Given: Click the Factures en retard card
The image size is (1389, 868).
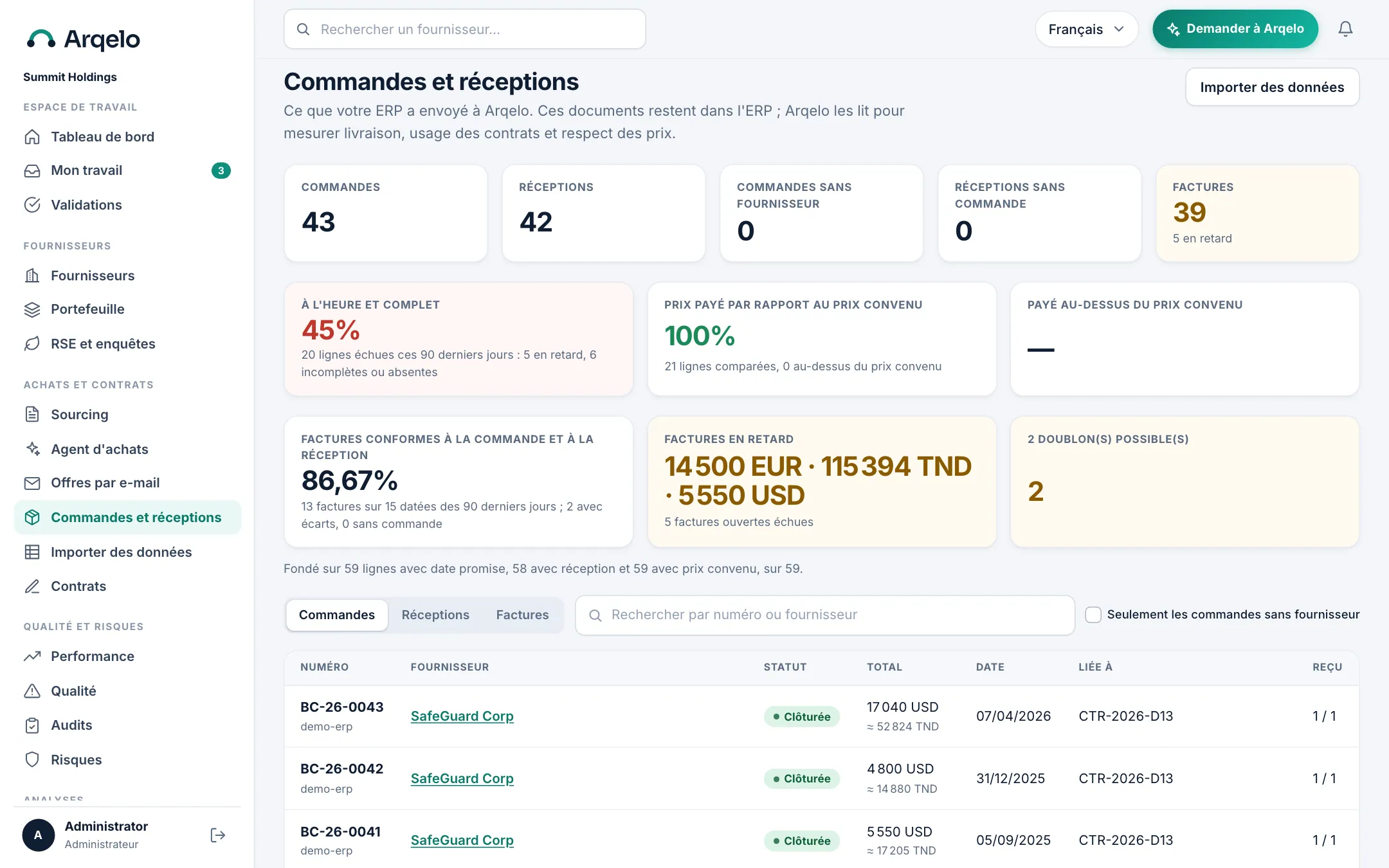Looking at the screenshot, I should (x=822, y=482).
